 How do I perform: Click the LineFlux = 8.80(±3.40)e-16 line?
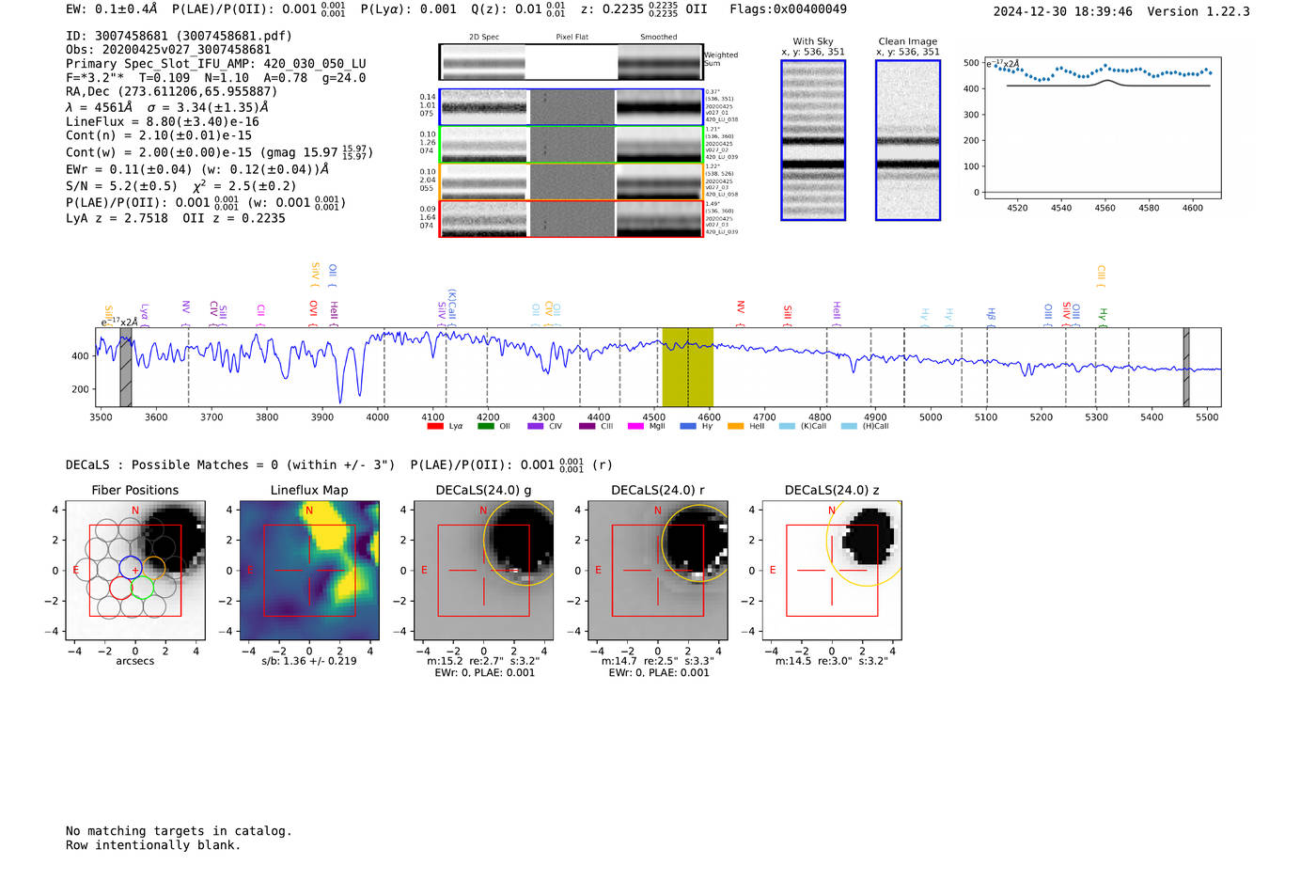(163, 121)
